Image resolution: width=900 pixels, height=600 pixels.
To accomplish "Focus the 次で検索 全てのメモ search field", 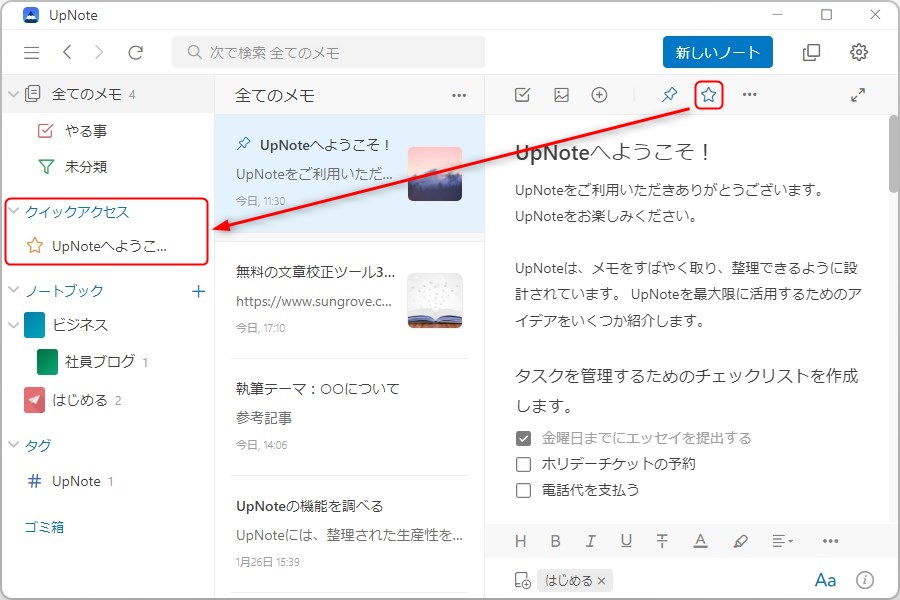I will coord(328,52).
